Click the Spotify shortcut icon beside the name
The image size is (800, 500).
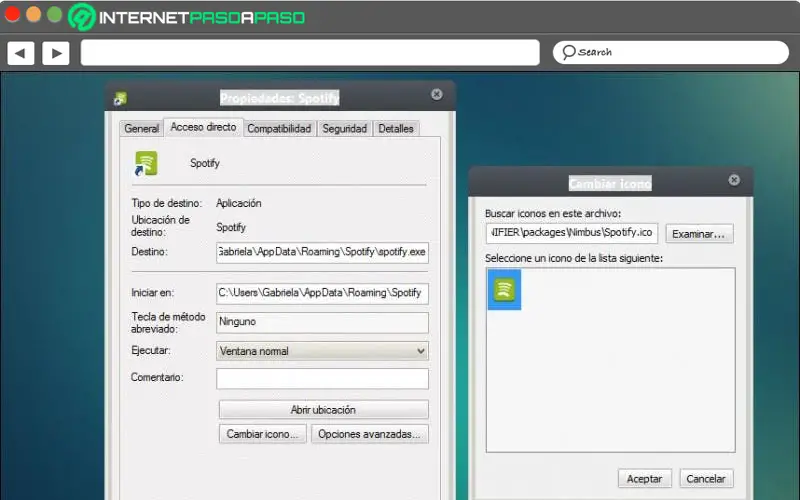click(146, 164)
